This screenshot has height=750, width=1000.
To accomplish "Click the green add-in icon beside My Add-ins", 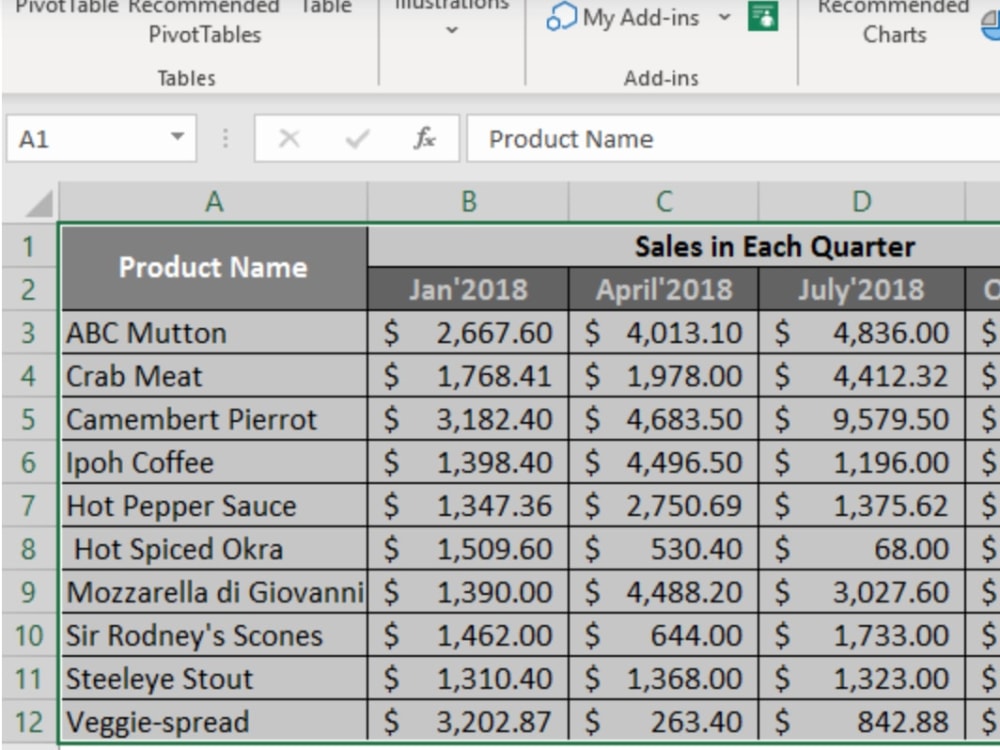I will [763, 16].
